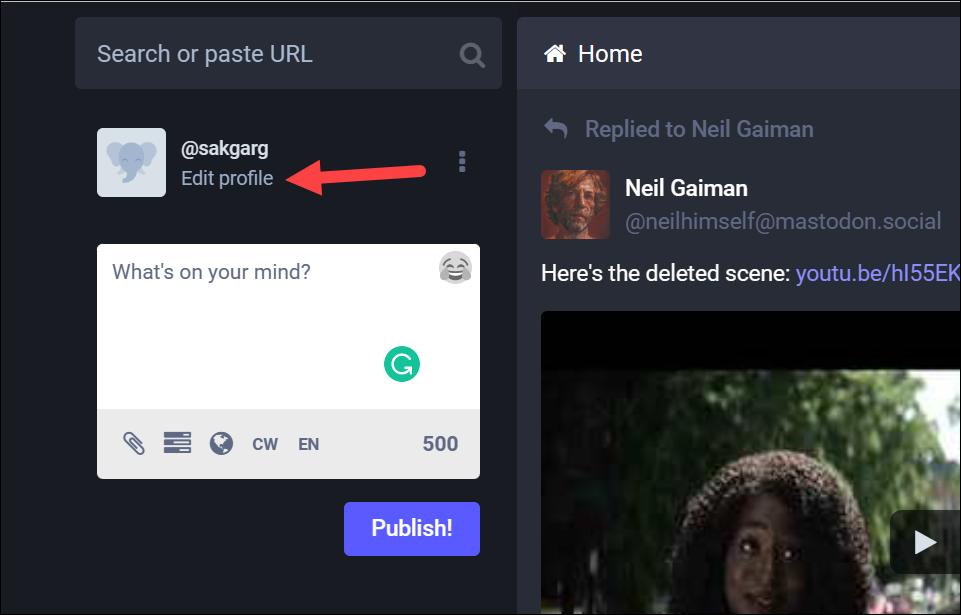
Task: Click the search magnifier icon
Action: point(473,55)
